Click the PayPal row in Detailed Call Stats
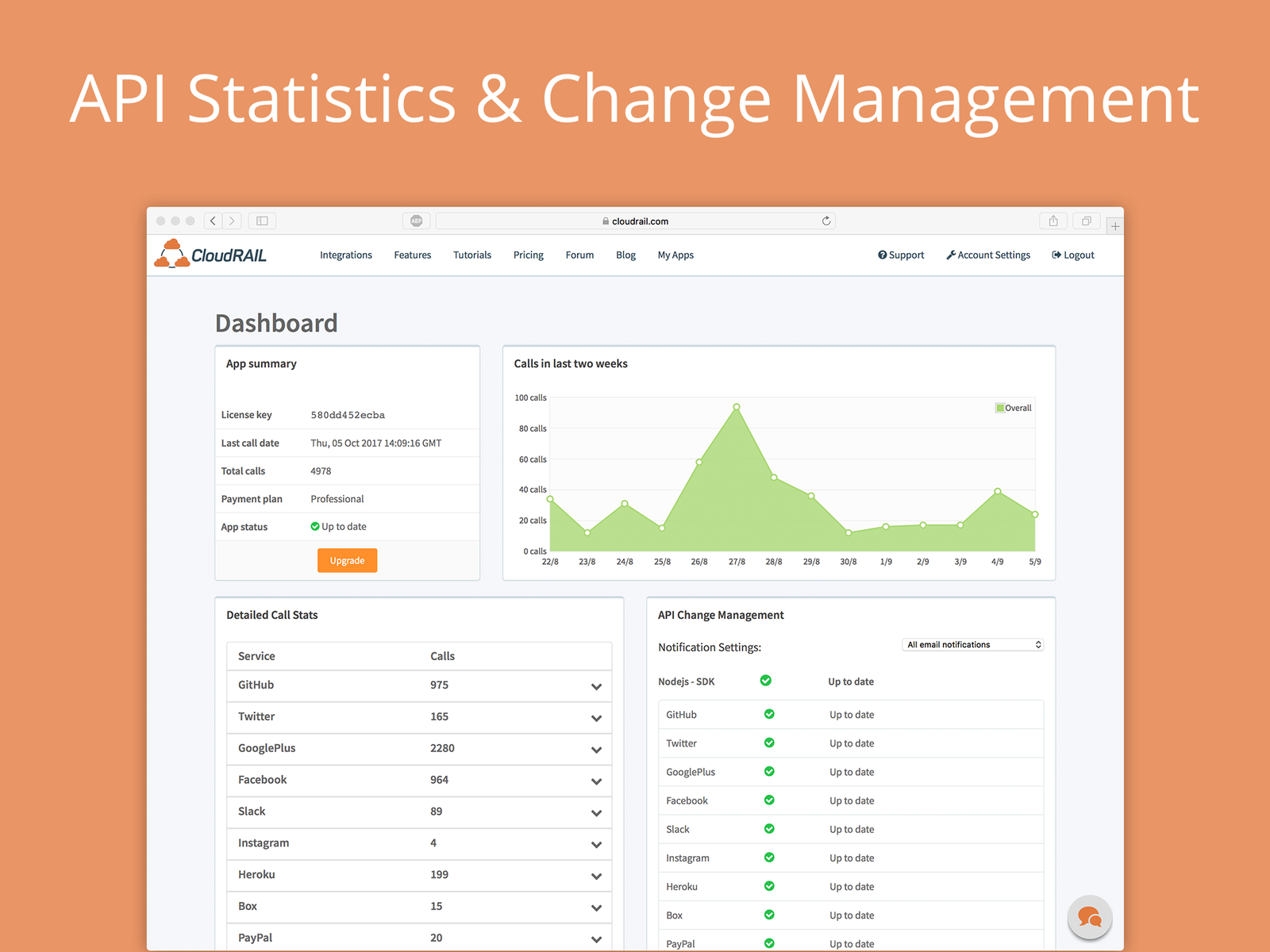Screen dimensions: 1270x952 click(419, 938)
